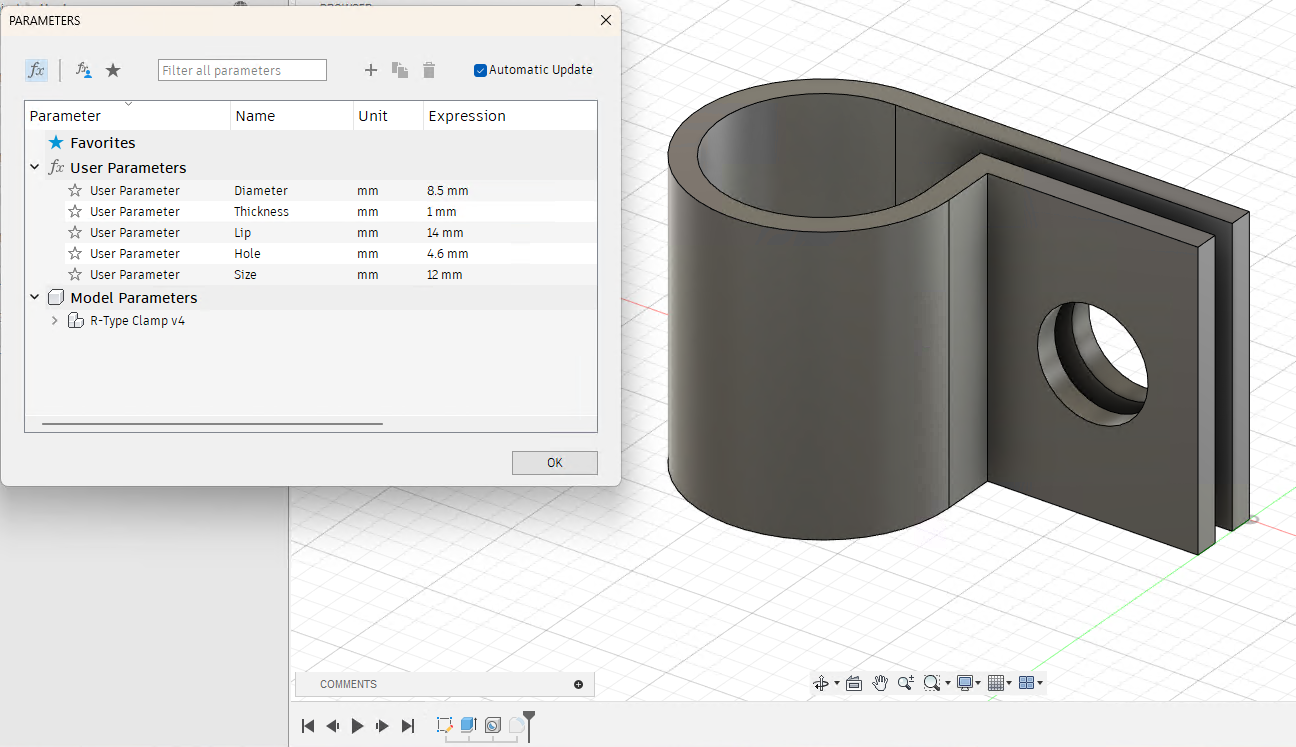The image size is (1296, 747).
Task: Click the horizontal scrollbar in the Parameters dialog
Action: [211, 422]
